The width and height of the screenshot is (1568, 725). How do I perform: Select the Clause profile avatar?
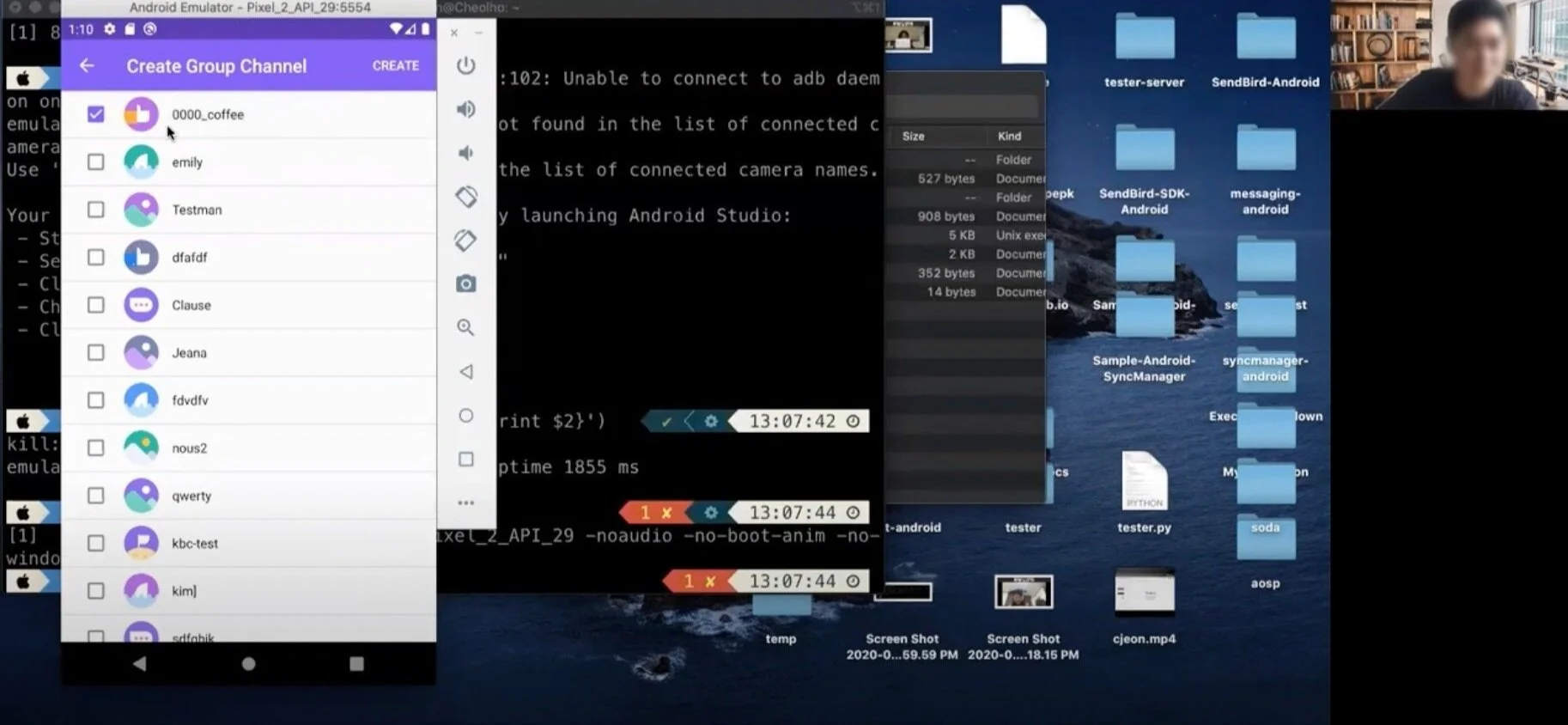click(x=141, y=305)
